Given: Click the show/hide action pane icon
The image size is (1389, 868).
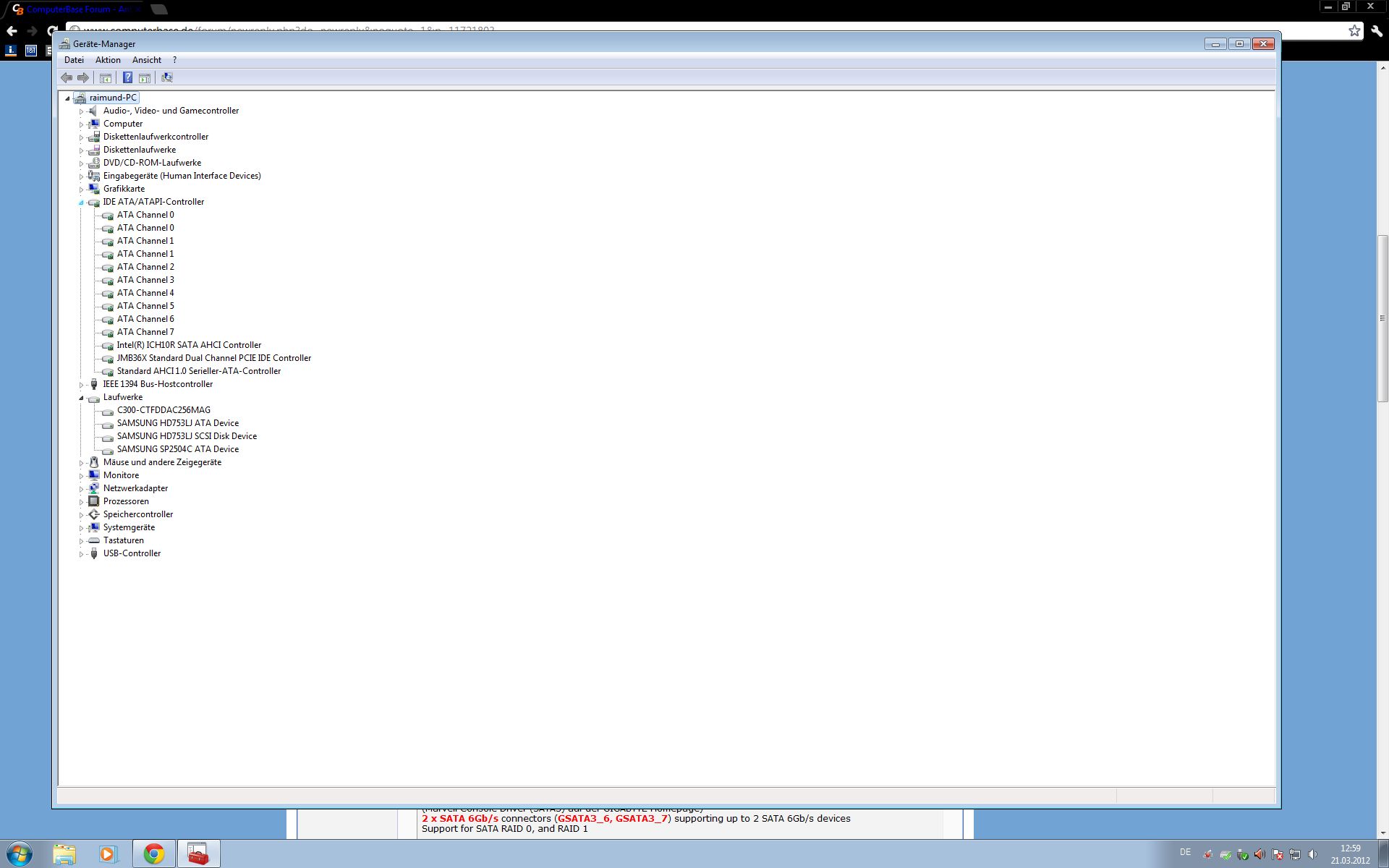Looking at the screenshot, I should [145, 77].
